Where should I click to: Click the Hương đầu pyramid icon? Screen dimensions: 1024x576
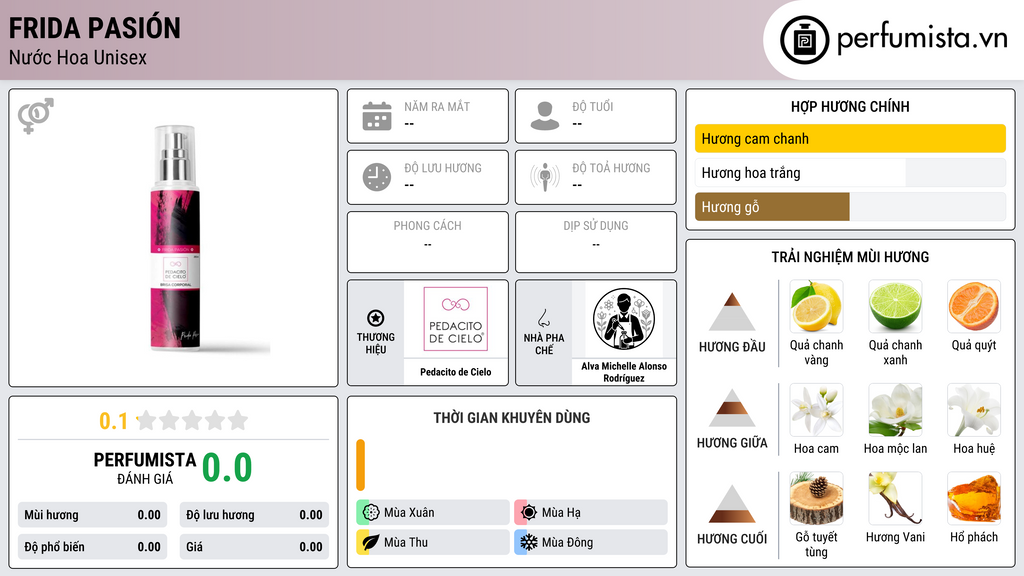pos(732,312)
